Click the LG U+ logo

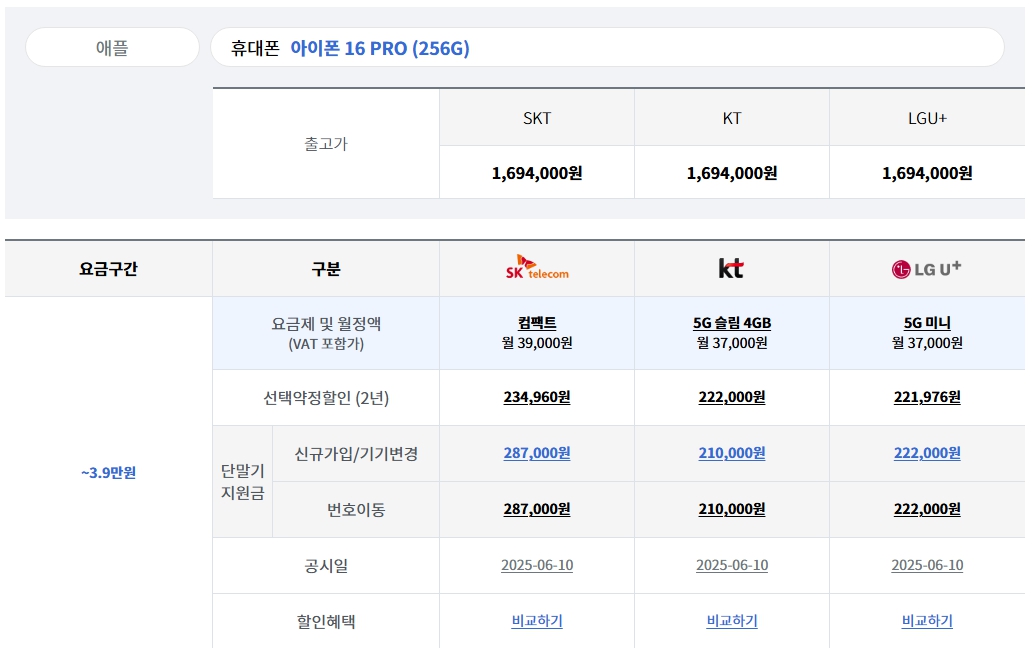(x=927, y=268)
